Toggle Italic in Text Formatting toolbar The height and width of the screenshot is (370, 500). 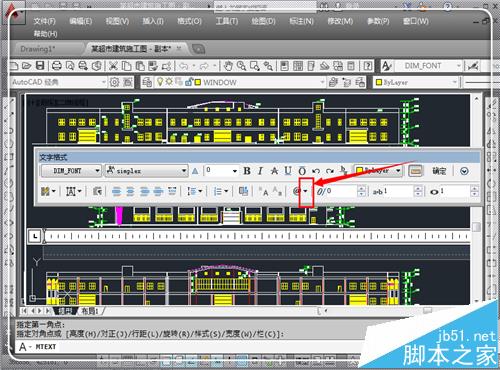pyautogui.click(x=260, y=171)
